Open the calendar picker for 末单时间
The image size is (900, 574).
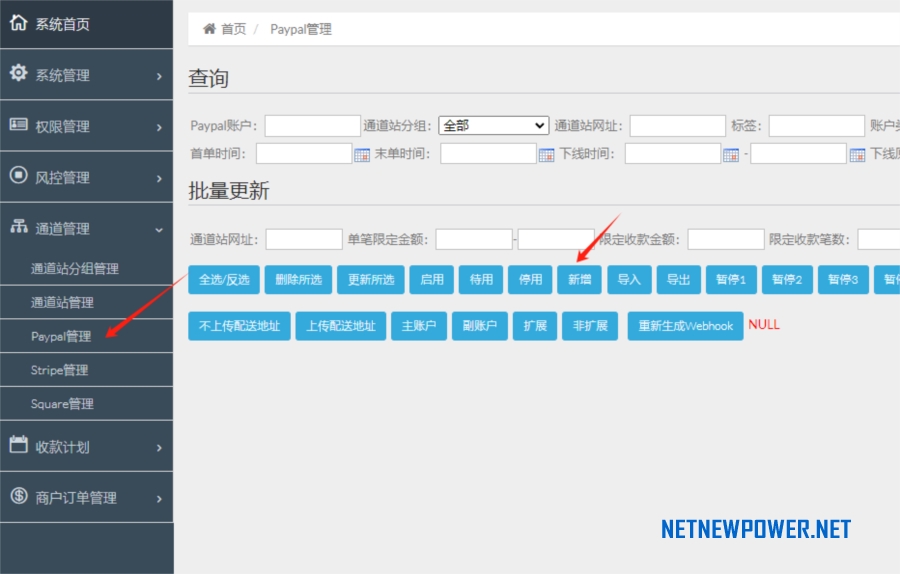(546, 154)
